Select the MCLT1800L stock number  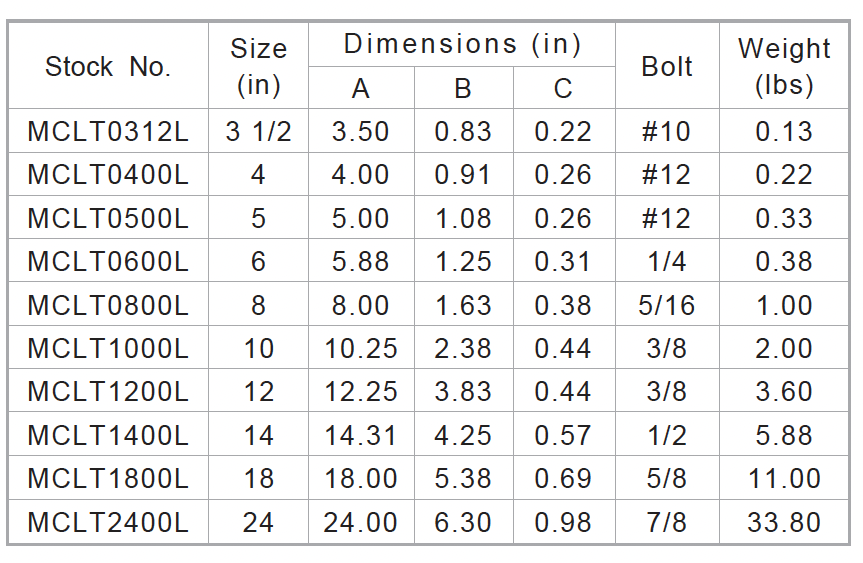click(x=108, y=478)
